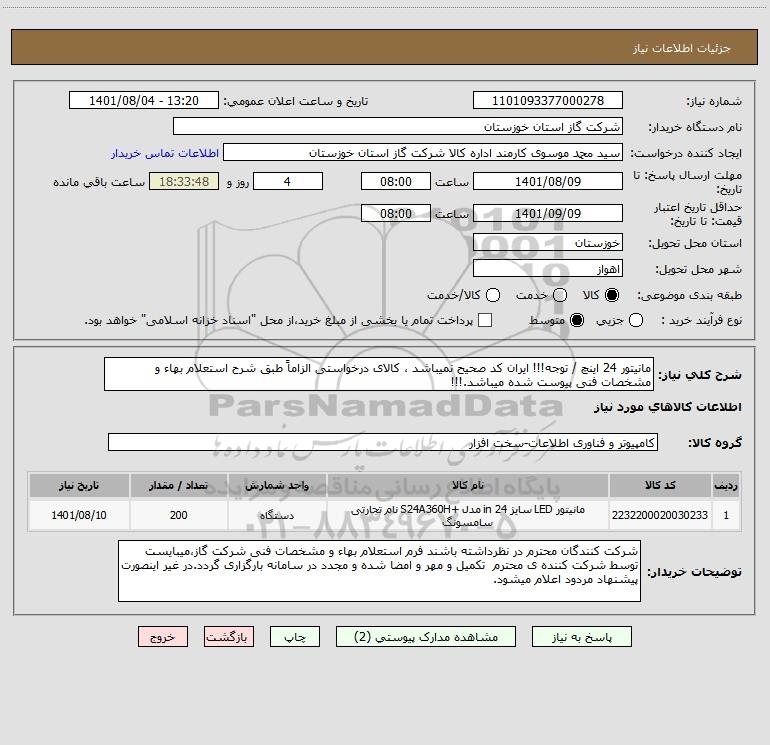This screenshot has width=770, height=745.
Task: Click the پاسخ به نیاز button
Action: coord(582,637)
